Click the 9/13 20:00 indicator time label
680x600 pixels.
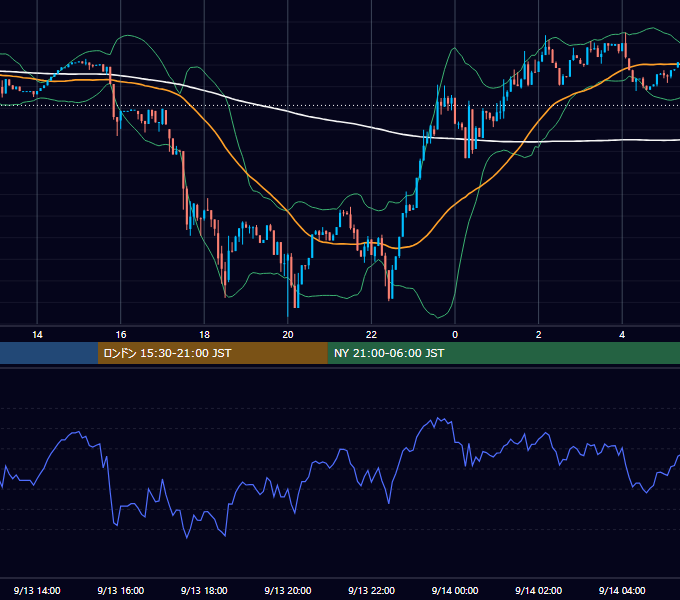tap(288, 590)
